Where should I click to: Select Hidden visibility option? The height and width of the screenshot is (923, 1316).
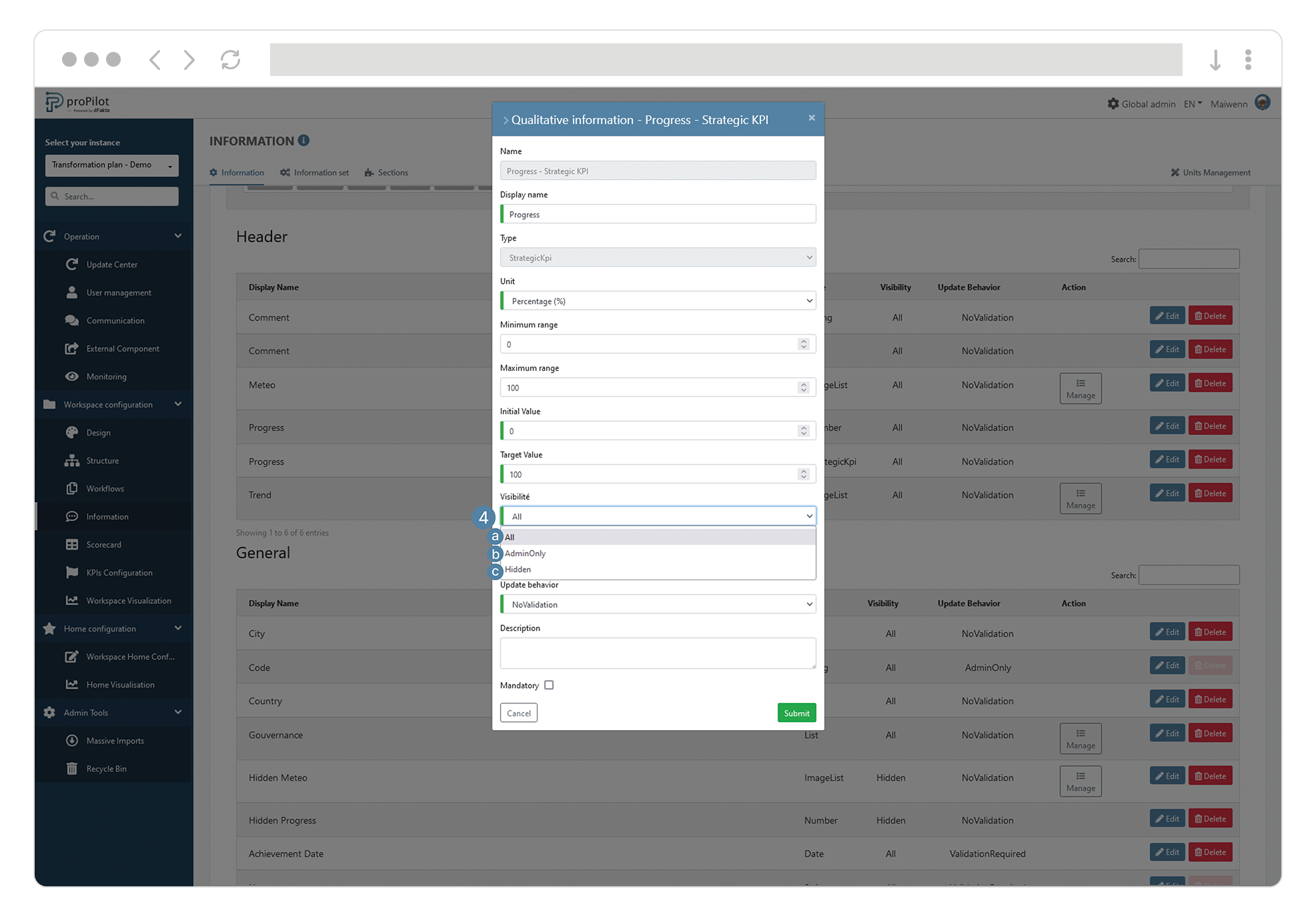pos(518,570)
